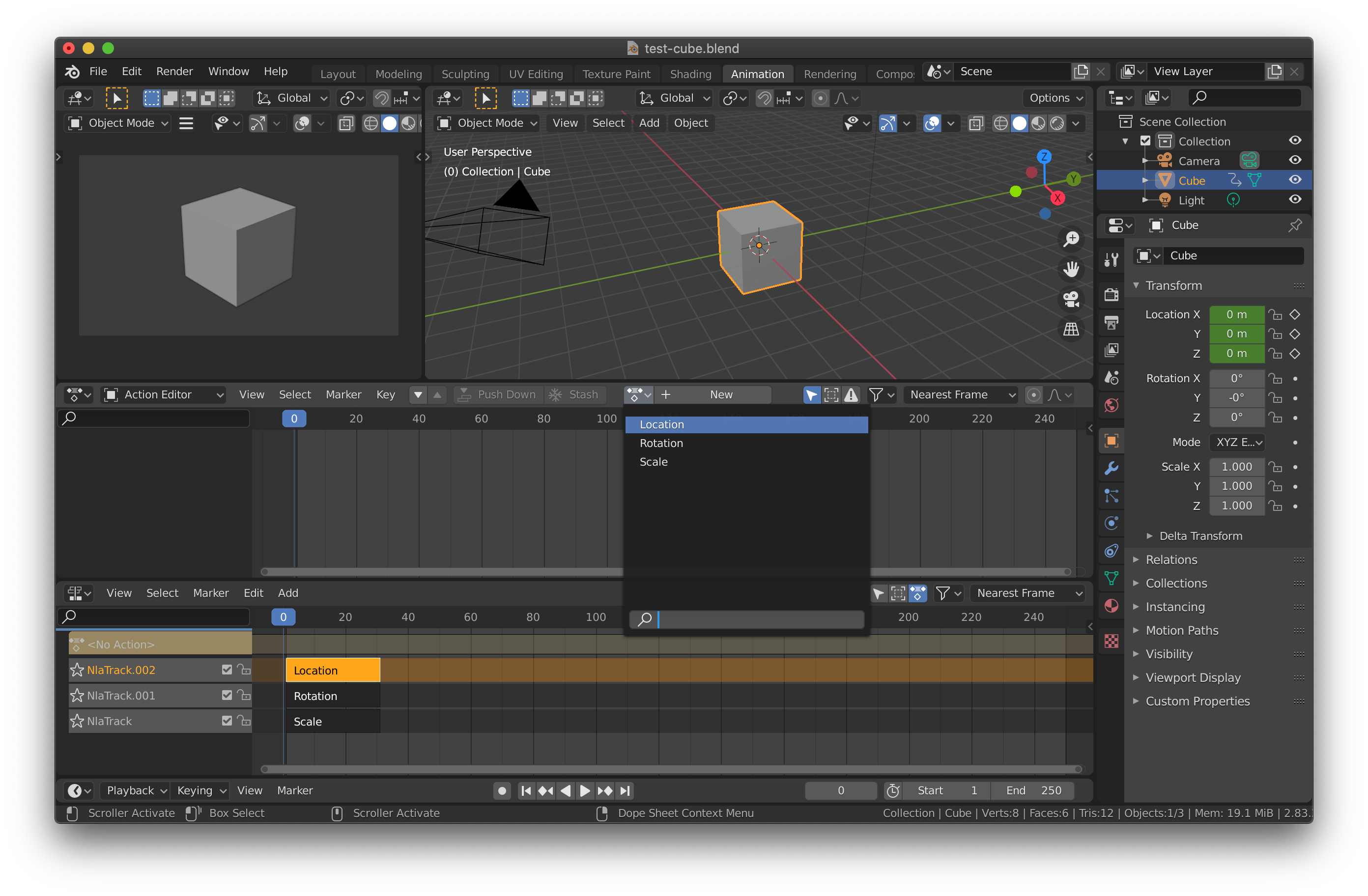Open the Render menu

[174, 71]
